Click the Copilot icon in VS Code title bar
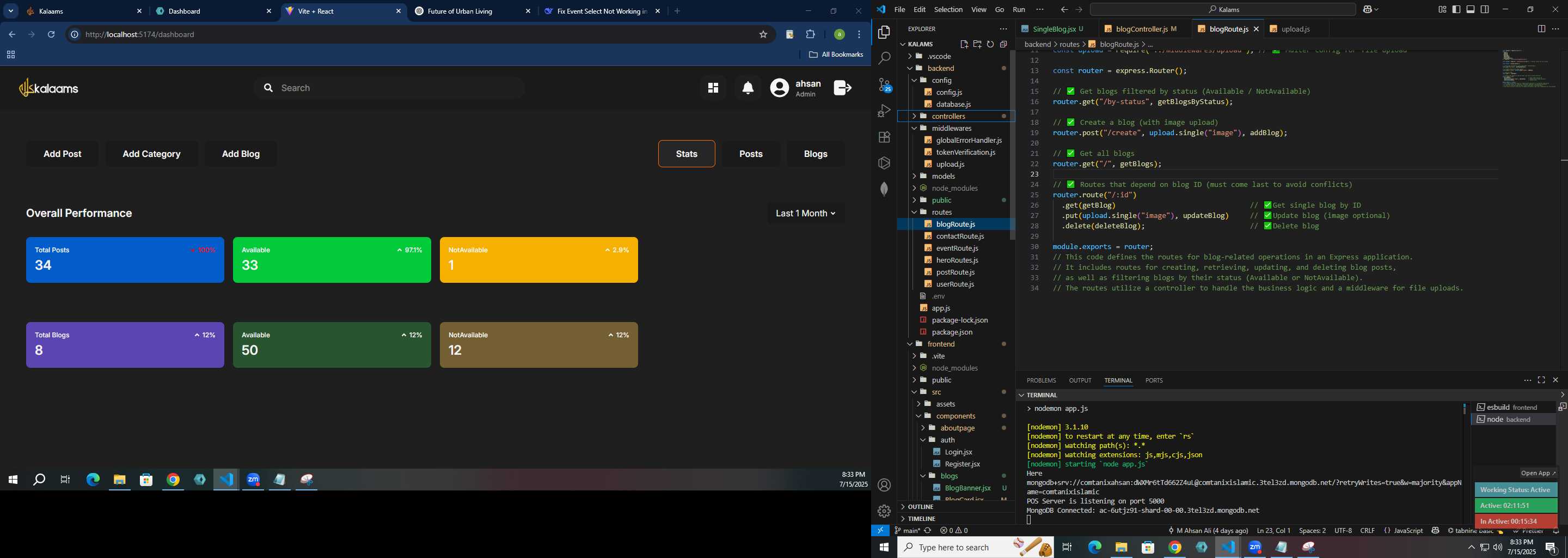Image resolution: width=1568 pixels, height=558 pixels. pyautogui.click(x=1367, y=9)
